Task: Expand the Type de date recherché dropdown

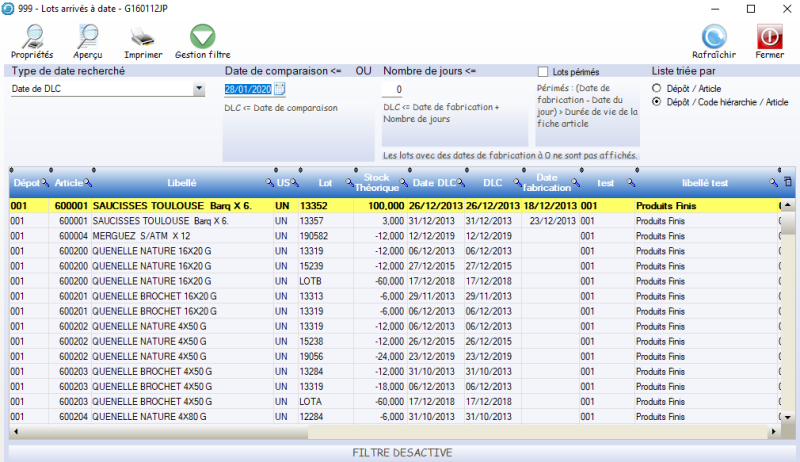Action: [198, 89]
